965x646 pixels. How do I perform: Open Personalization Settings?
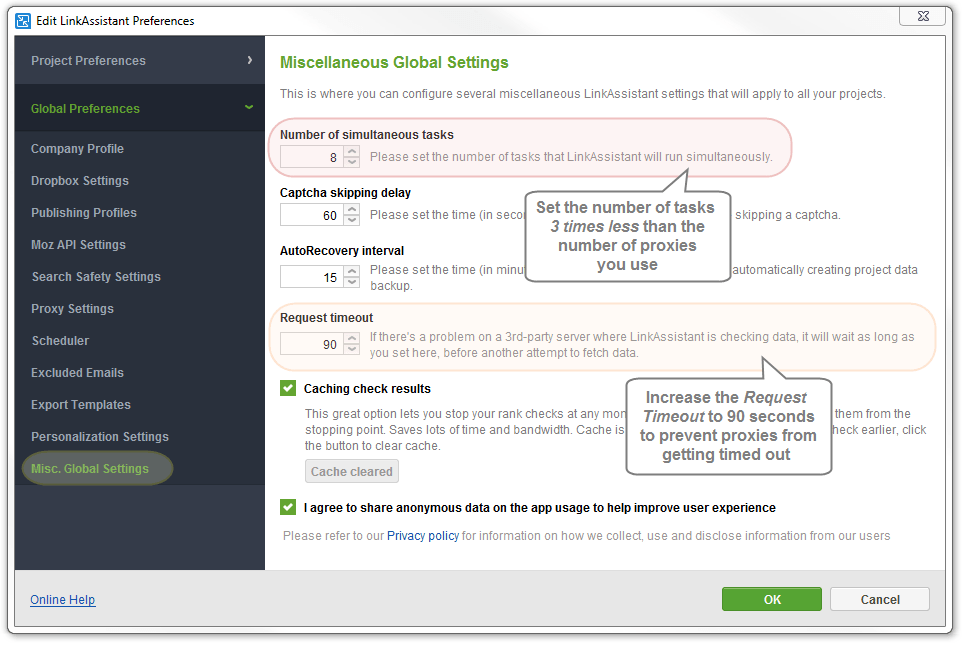(x=100, y=437)
